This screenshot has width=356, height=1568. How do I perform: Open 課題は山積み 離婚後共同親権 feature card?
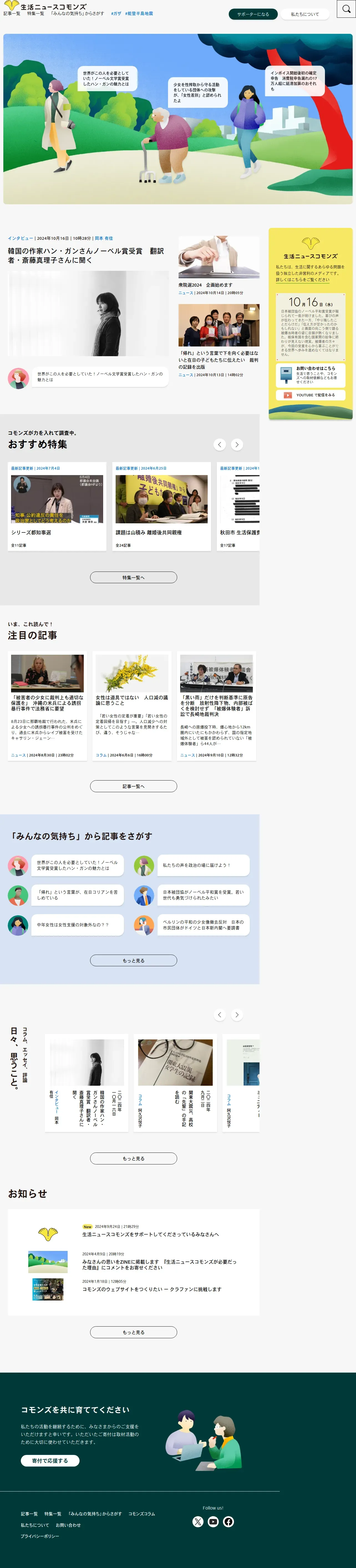click(162, 506)
